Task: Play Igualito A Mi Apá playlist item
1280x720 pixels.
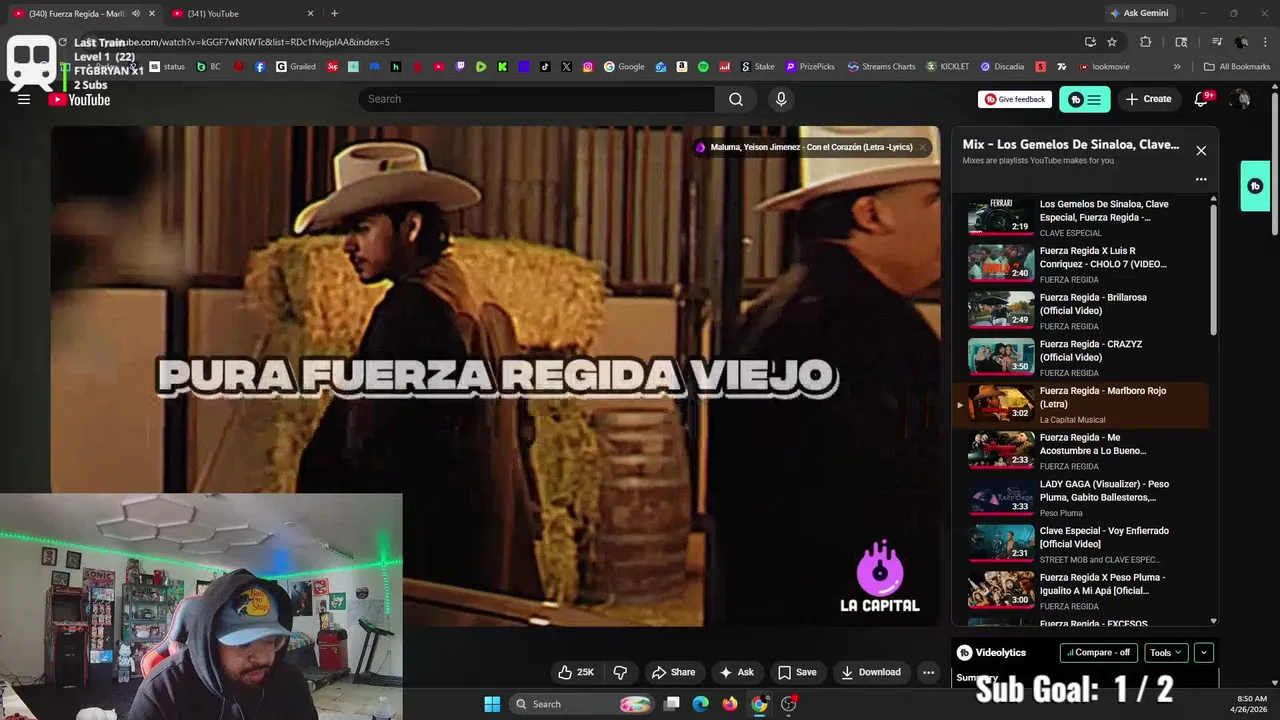Action: pos(1084,591)
